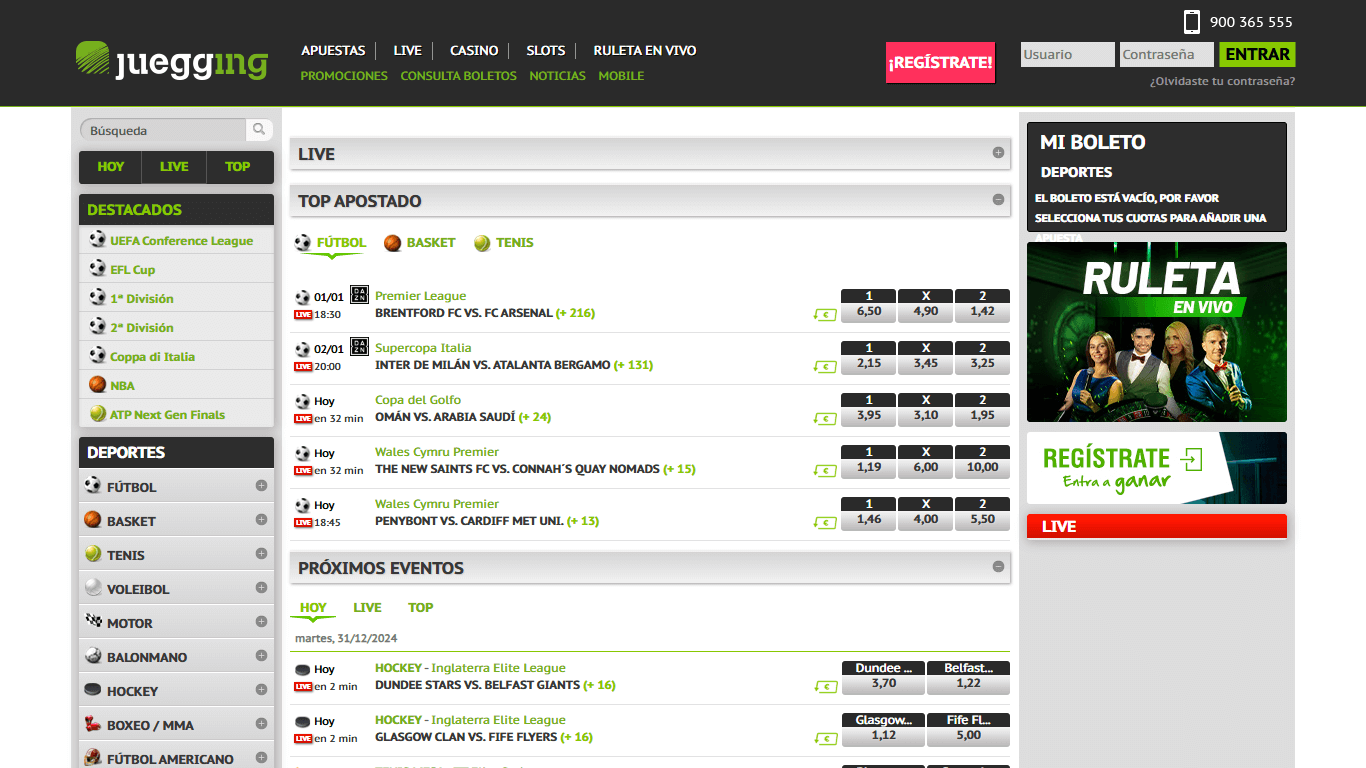
Task: Expand the MOTOR sports category
Action: (x=261, y=622)
